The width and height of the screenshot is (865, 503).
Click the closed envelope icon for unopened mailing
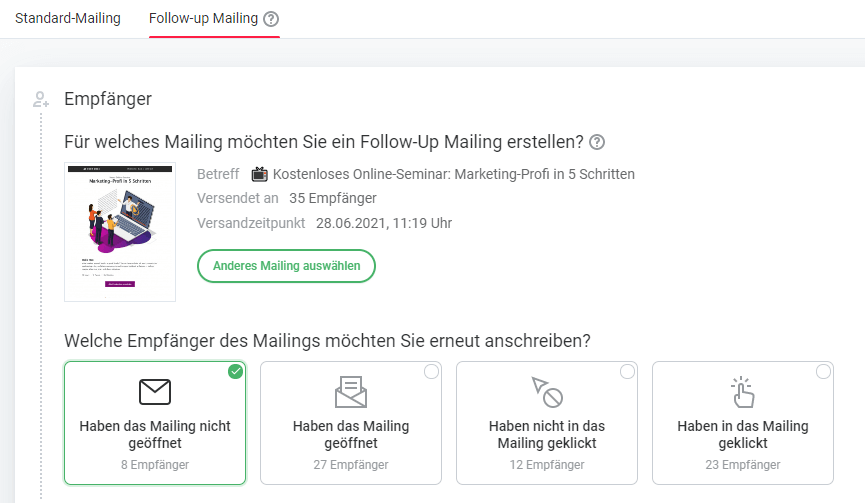click(x=155, y=392)
